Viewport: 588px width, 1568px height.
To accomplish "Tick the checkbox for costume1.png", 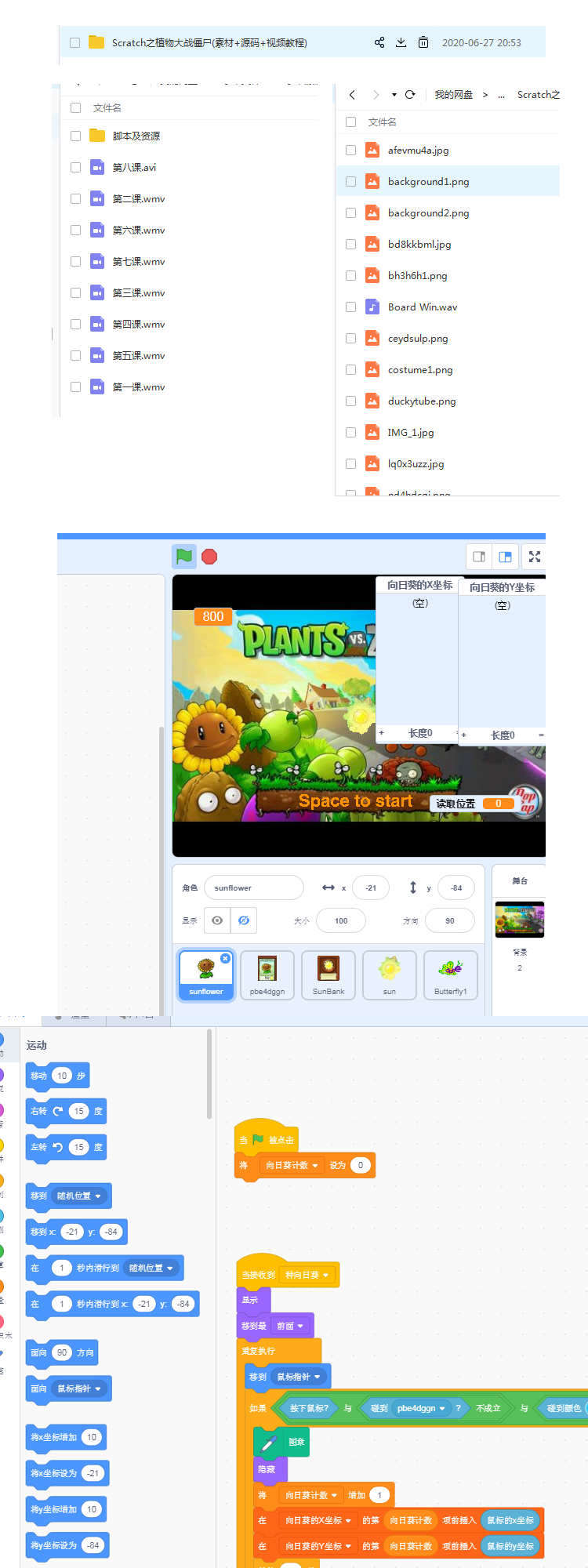I will (351, 369).
